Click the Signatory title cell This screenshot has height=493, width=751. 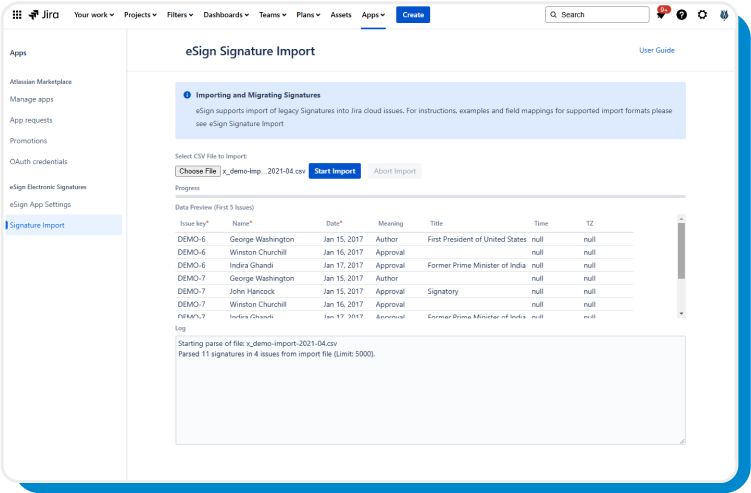[x=443, y=291]
